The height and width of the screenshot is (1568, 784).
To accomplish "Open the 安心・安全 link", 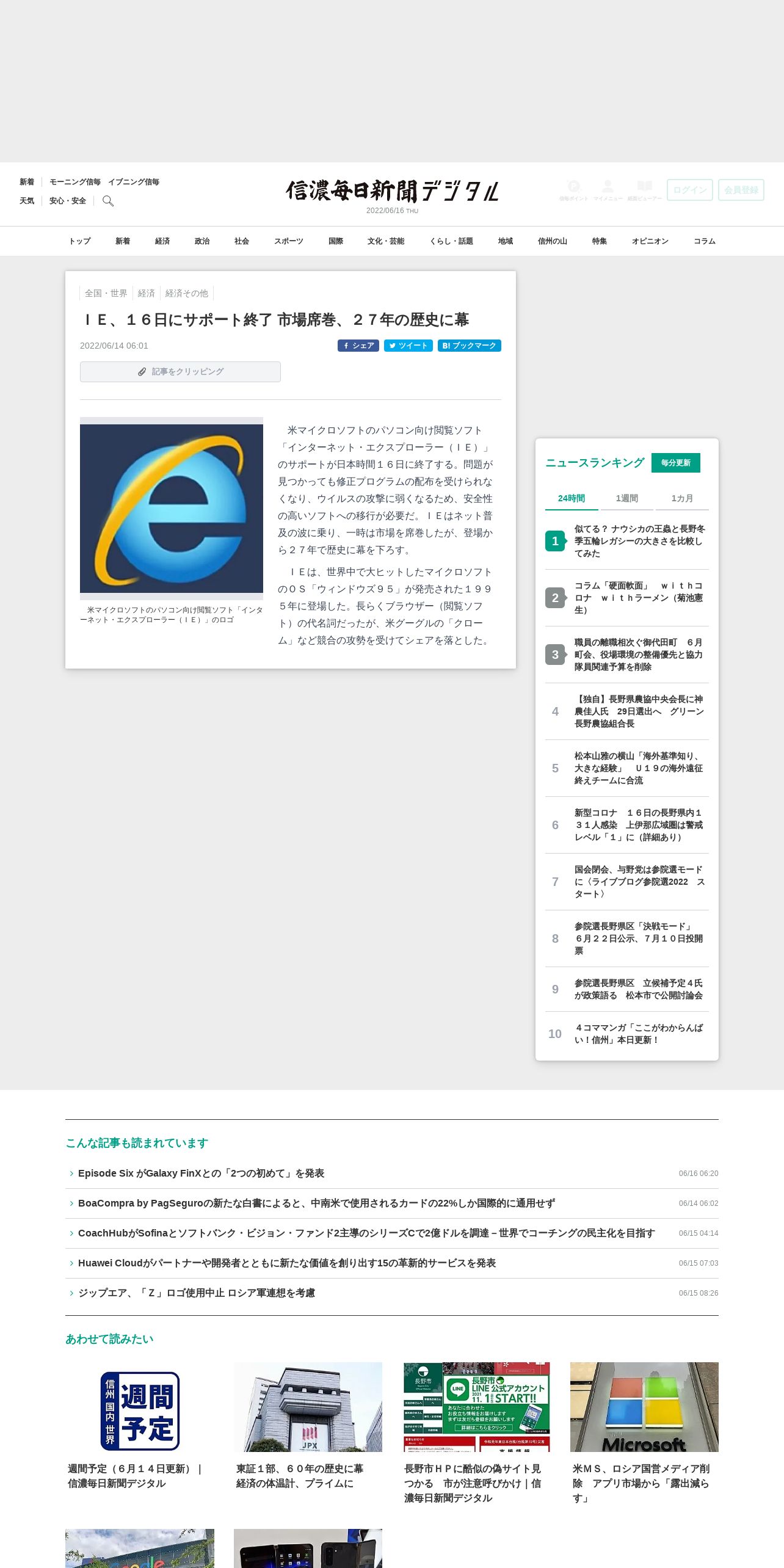I will [68, 201].
